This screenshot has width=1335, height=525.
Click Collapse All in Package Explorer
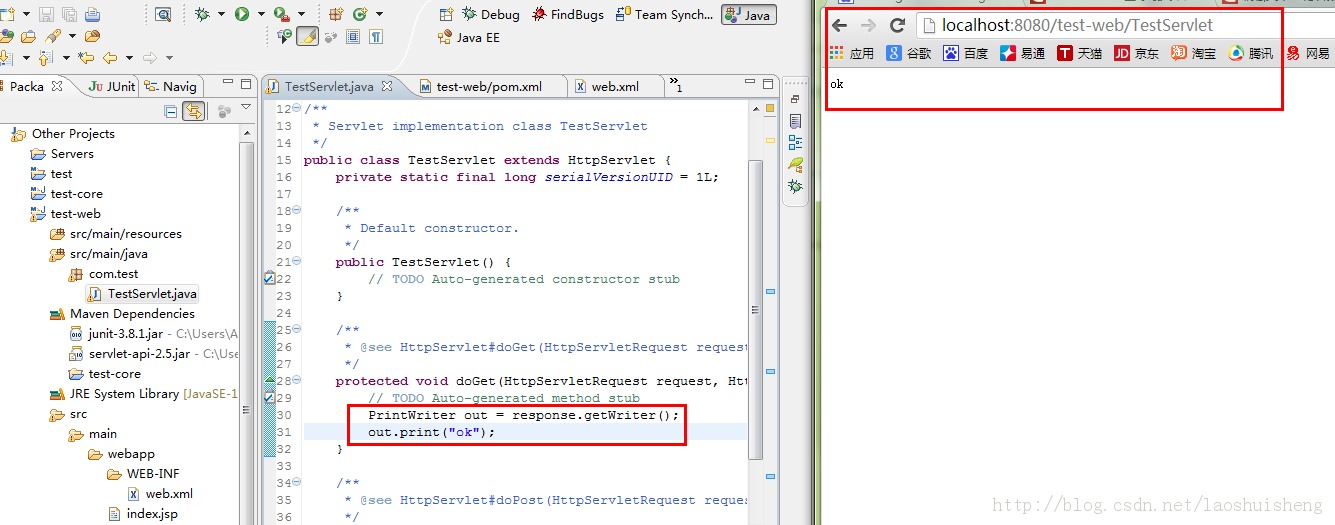[171, 111]
